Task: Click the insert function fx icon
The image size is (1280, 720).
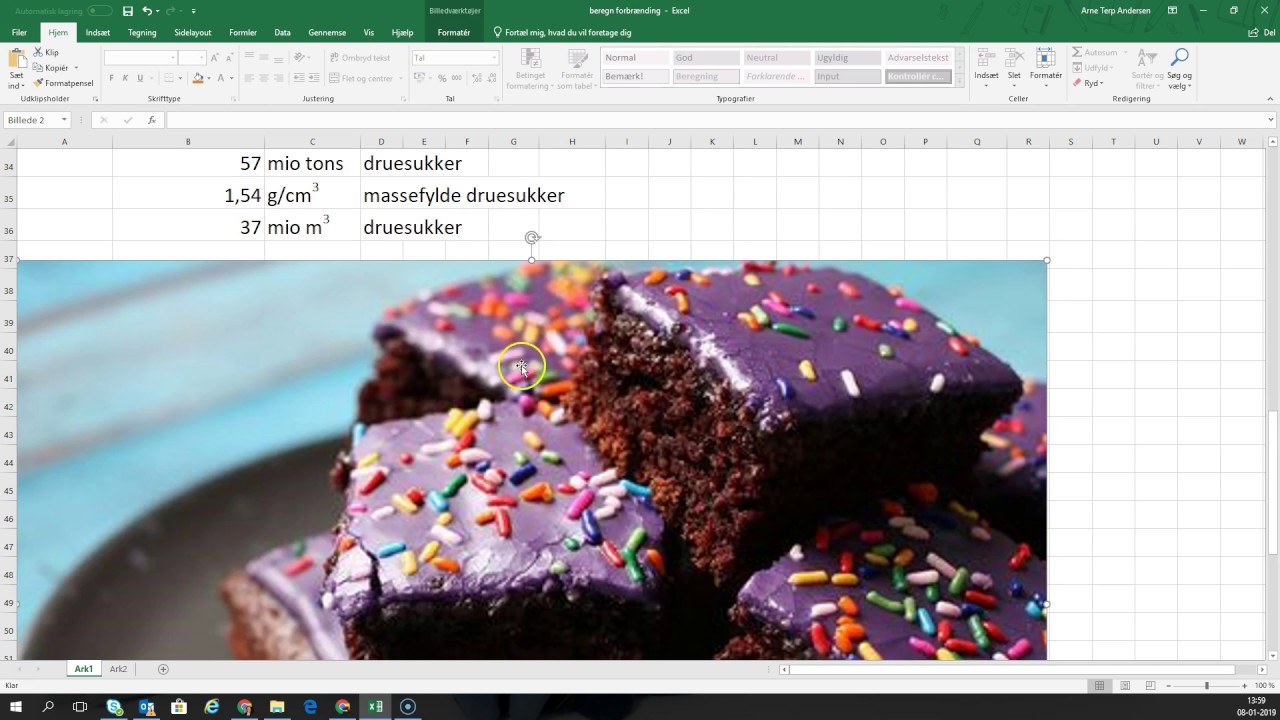Action: pyautogui.click(x=152, y=120)
